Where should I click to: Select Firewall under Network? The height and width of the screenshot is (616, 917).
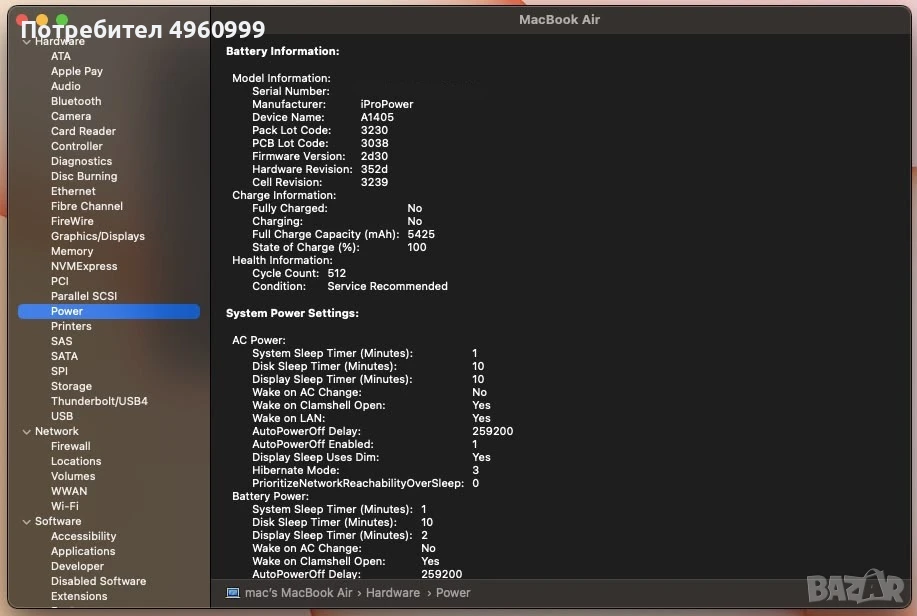click(71, 446)
